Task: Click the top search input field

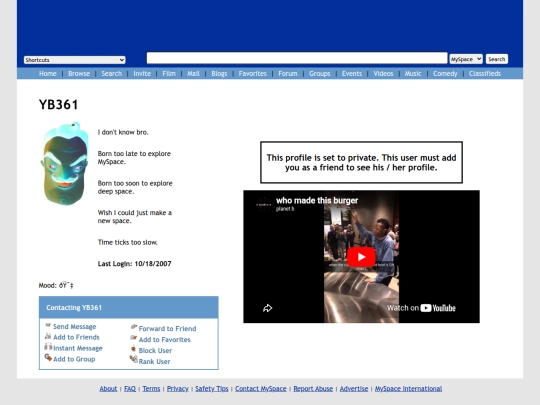Action: coord(297,58)
